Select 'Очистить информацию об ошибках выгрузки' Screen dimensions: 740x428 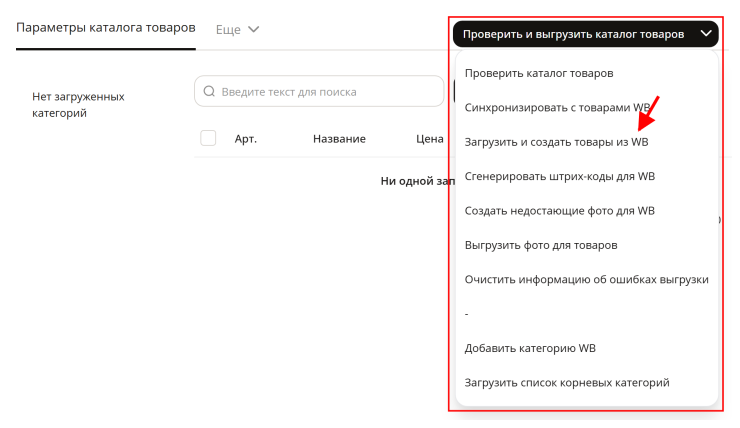587,279
